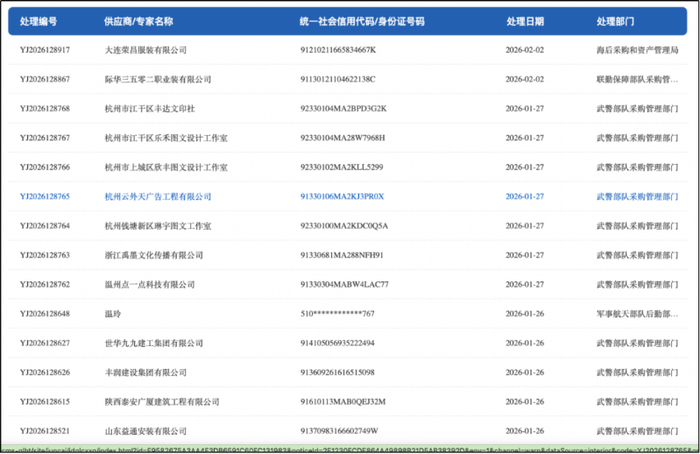Open record YJ2026128767
The image size is (700, 454).
[x=45, y=138]
